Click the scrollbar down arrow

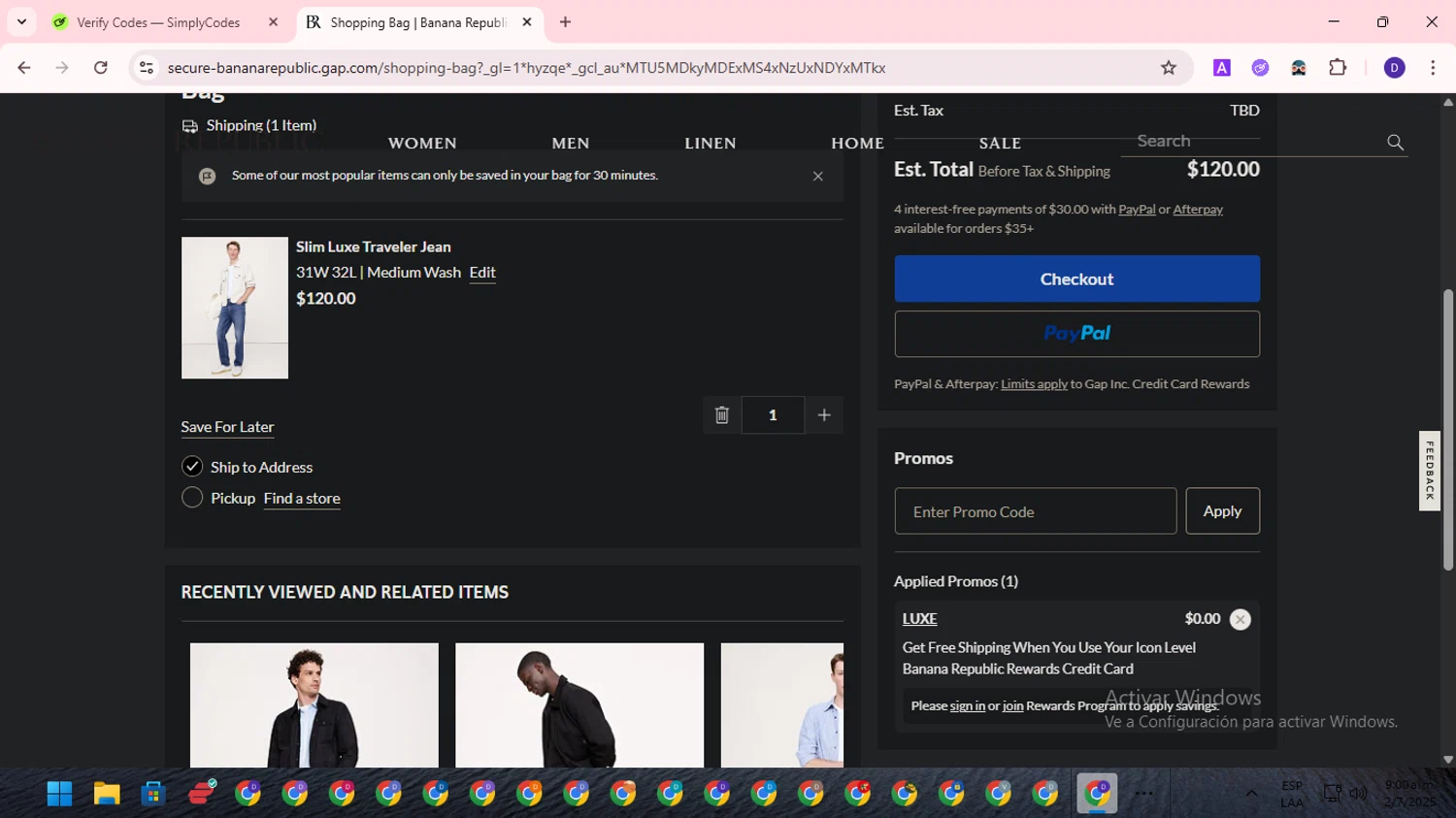[x=1448, y=760]
